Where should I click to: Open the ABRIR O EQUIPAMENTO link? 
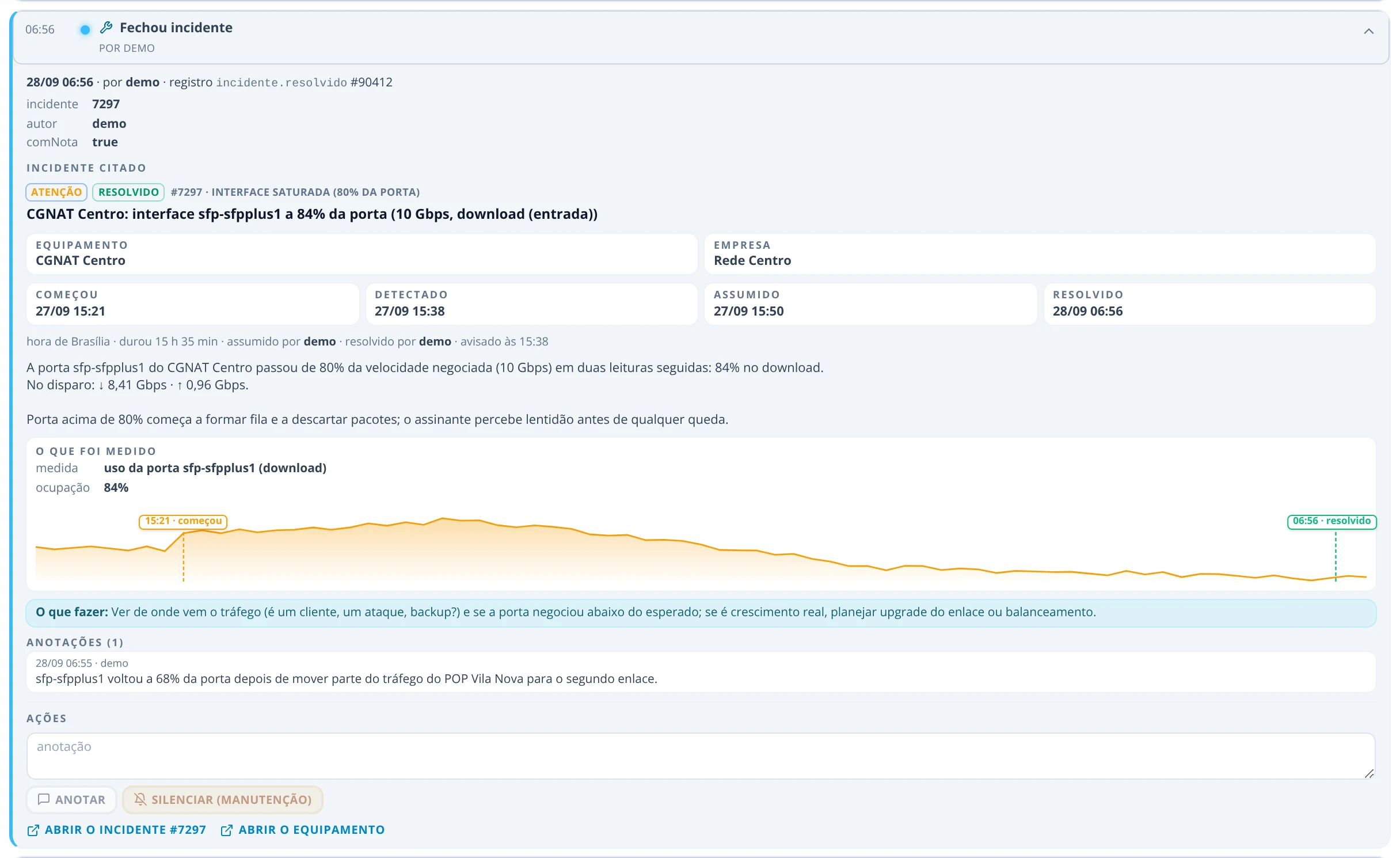(303, 830)
